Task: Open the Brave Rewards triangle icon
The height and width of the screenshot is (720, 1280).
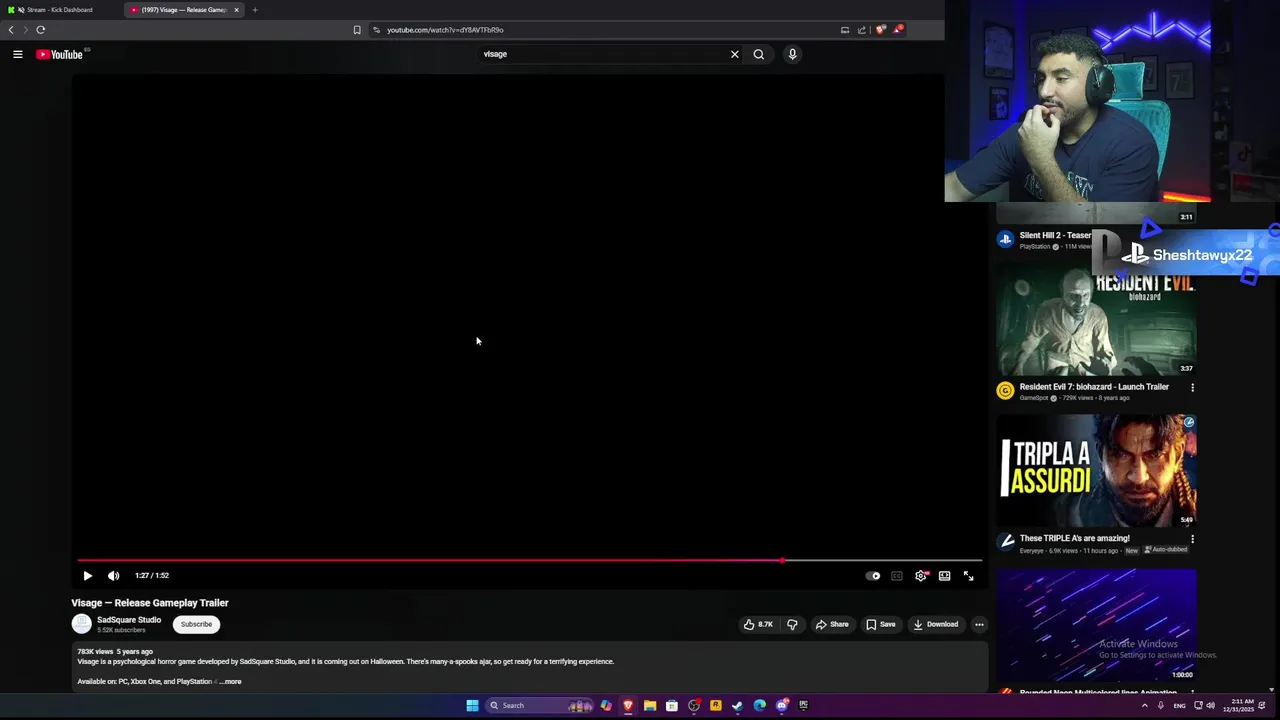Action: 898,30
